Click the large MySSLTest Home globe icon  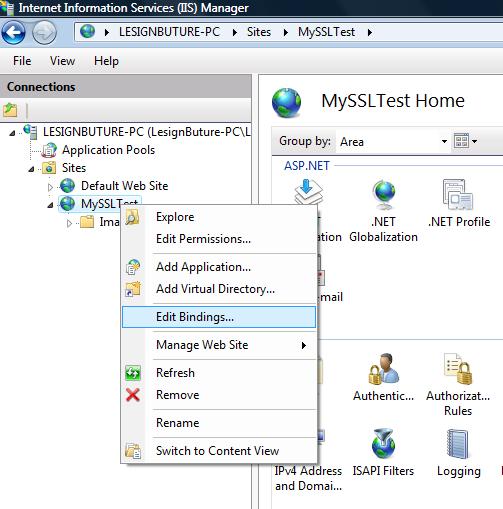[286, 102]
